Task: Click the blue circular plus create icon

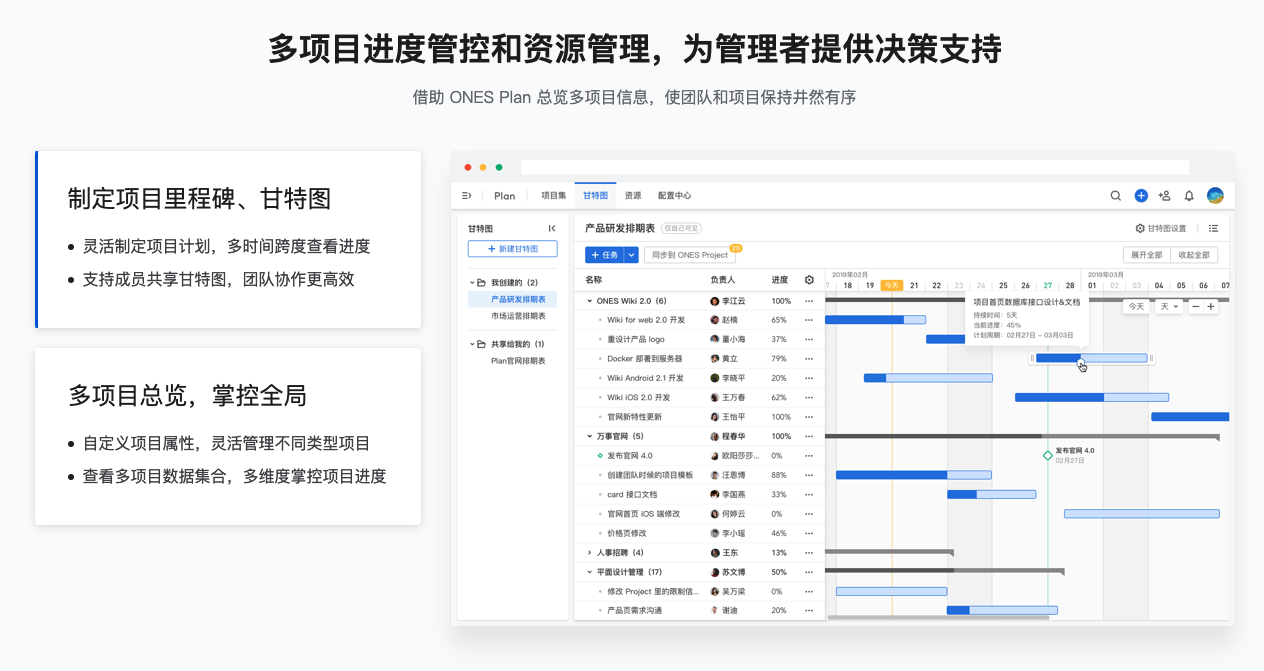Action: pyautogui.click(x=1141, y=196)
